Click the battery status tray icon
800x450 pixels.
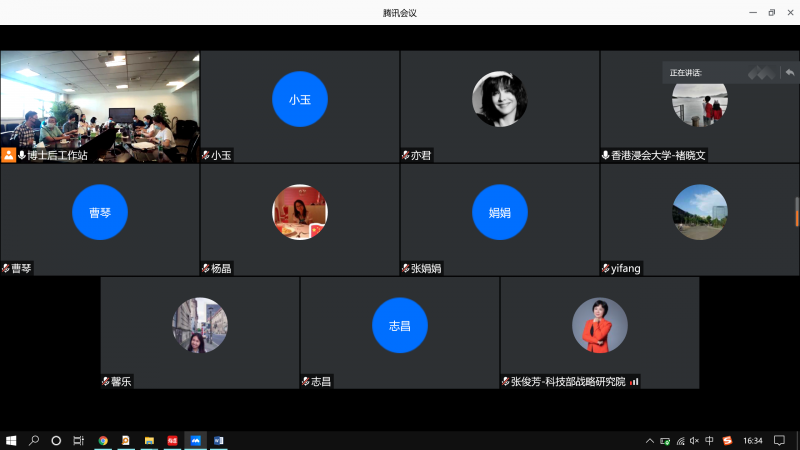(x=665, y=441)
